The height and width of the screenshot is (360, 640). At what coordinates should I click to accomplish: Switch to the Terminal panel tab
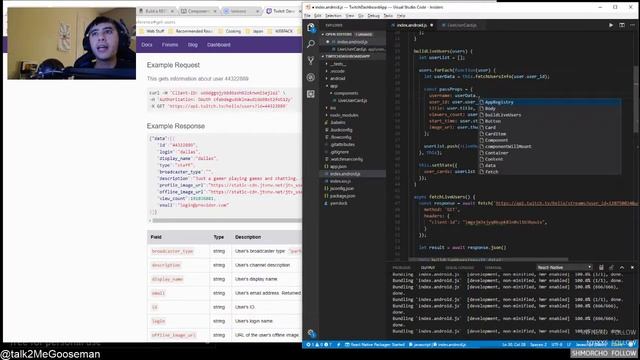point(493,268)
